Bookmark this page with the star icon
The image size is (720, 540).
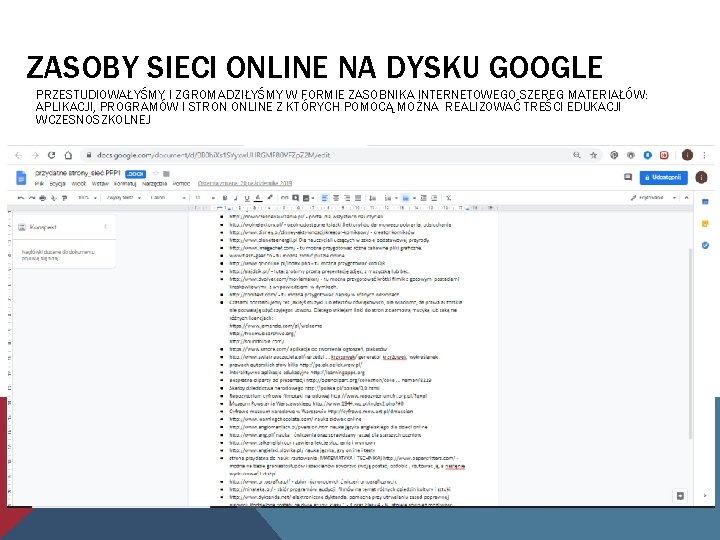(593, 155)
